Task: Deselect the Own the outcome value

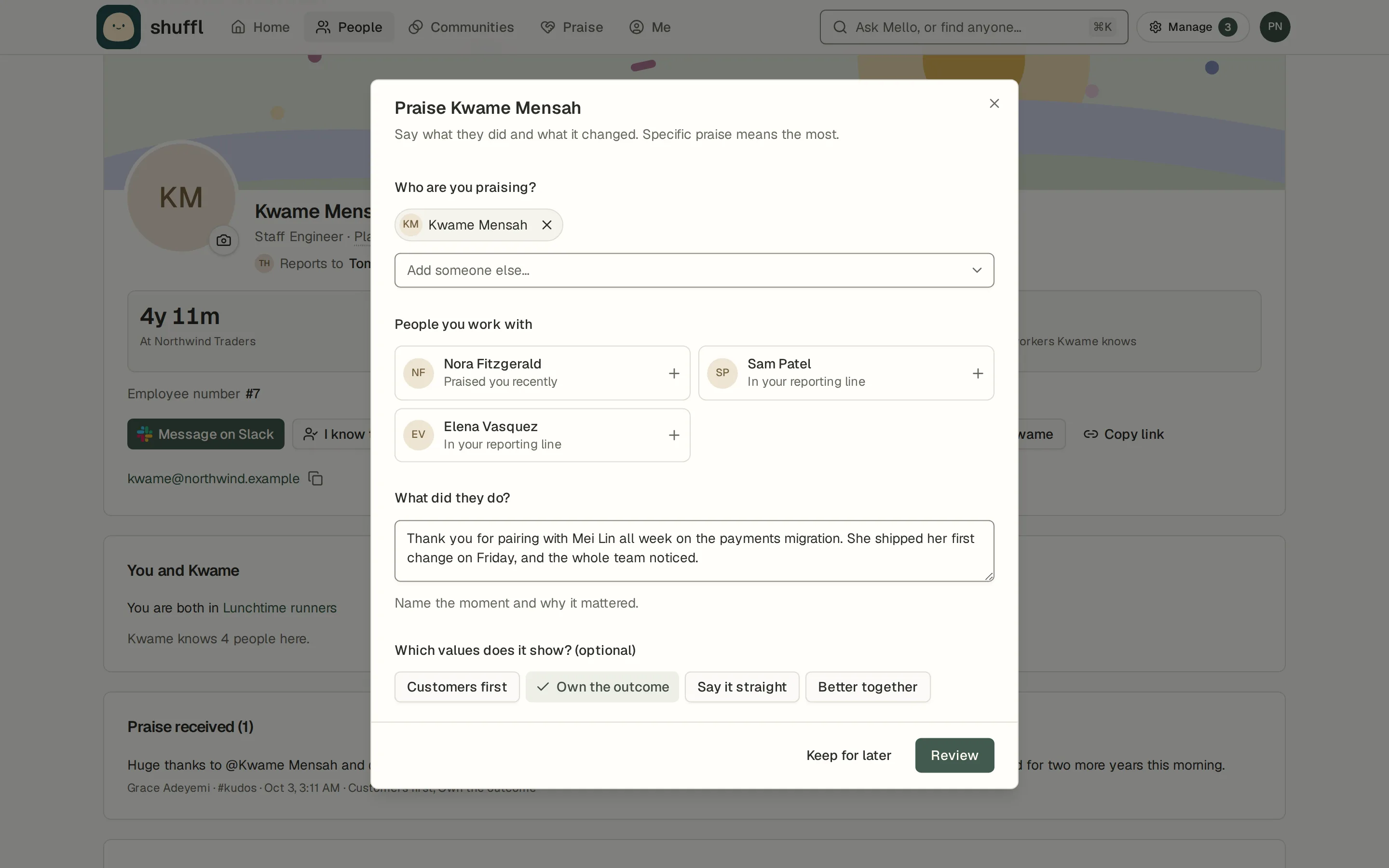Action: pyautogui.click(x=602, y=687)
